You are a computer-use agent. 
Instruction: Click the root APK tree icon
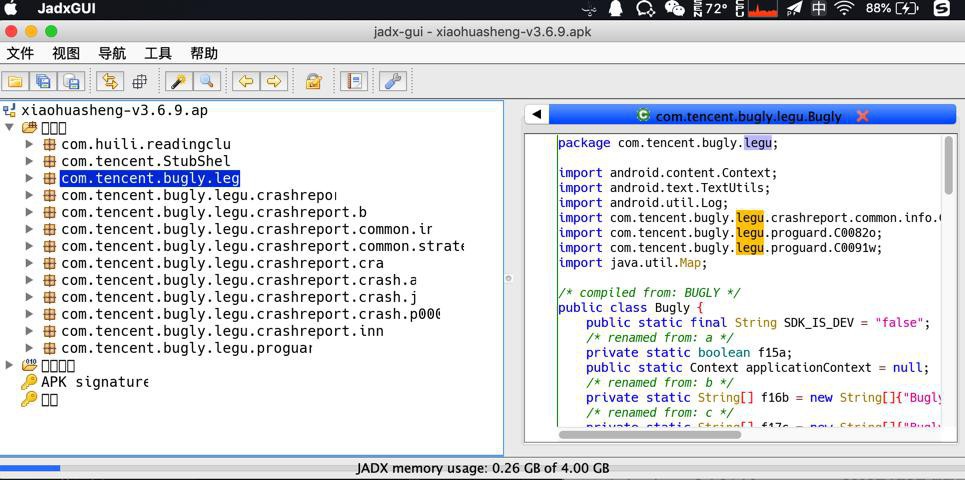[9, 111]
